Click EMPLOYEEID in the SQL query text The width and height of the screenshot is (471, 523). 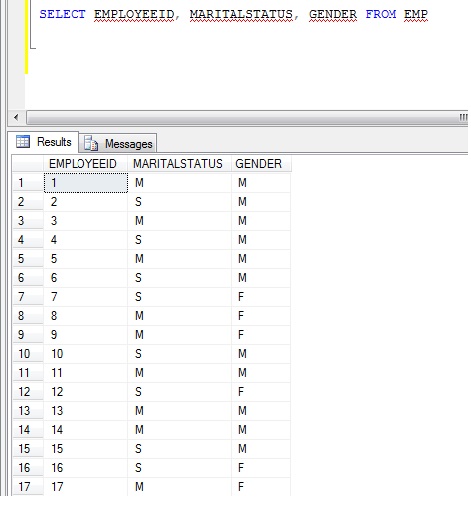click(x=134, y=14)
